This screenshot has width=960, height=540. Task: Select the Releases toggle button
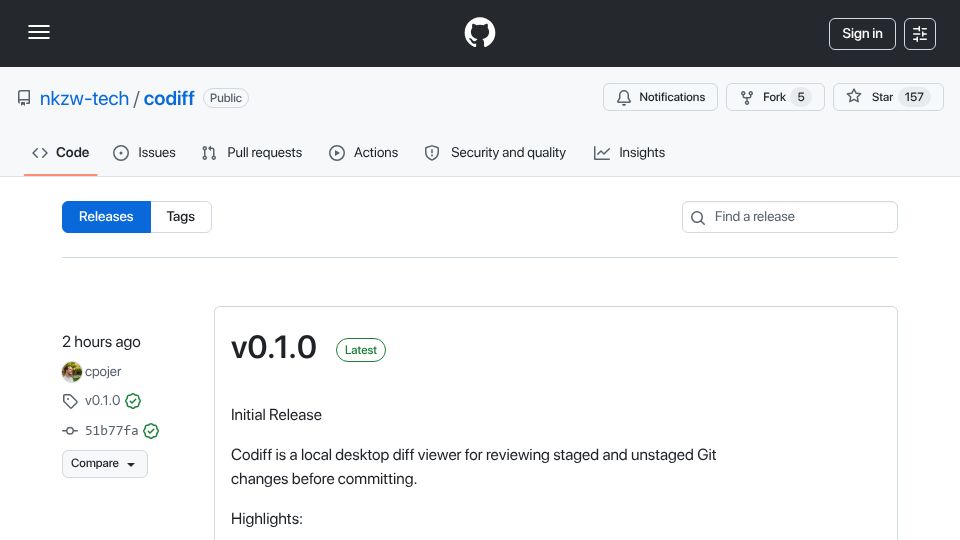[x=106, y=217]
